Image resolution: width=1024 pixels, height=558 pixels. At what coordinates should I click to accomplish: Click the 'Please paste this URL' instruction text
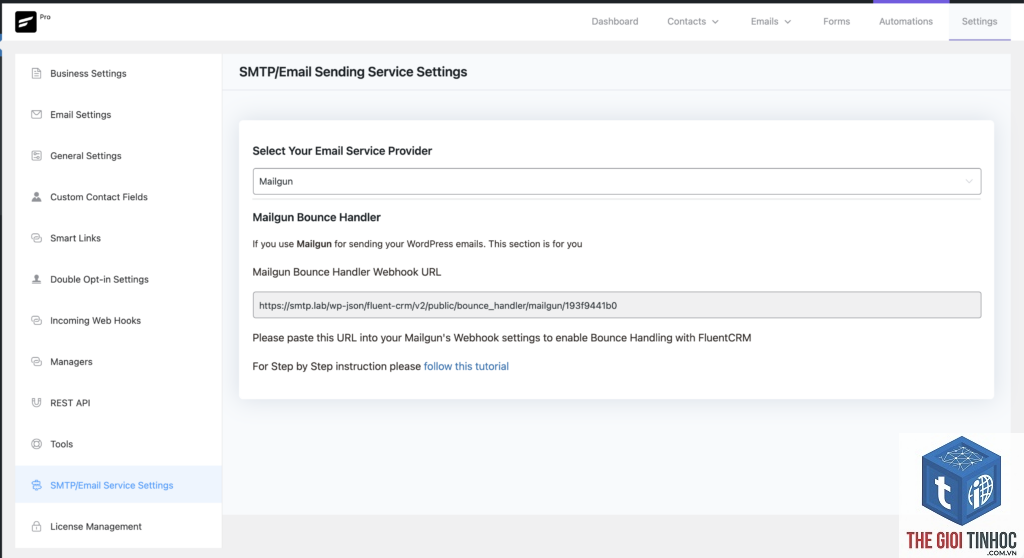tap(502, 338)
